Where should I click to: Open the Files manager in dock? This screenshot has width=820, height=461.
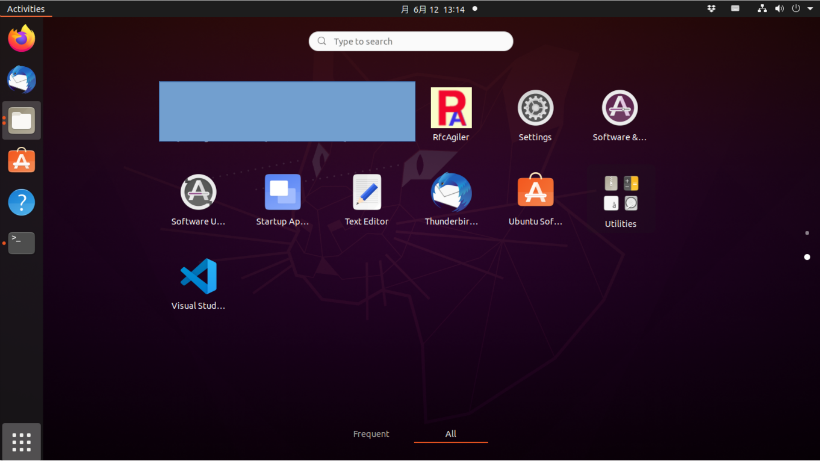(21, 120)
